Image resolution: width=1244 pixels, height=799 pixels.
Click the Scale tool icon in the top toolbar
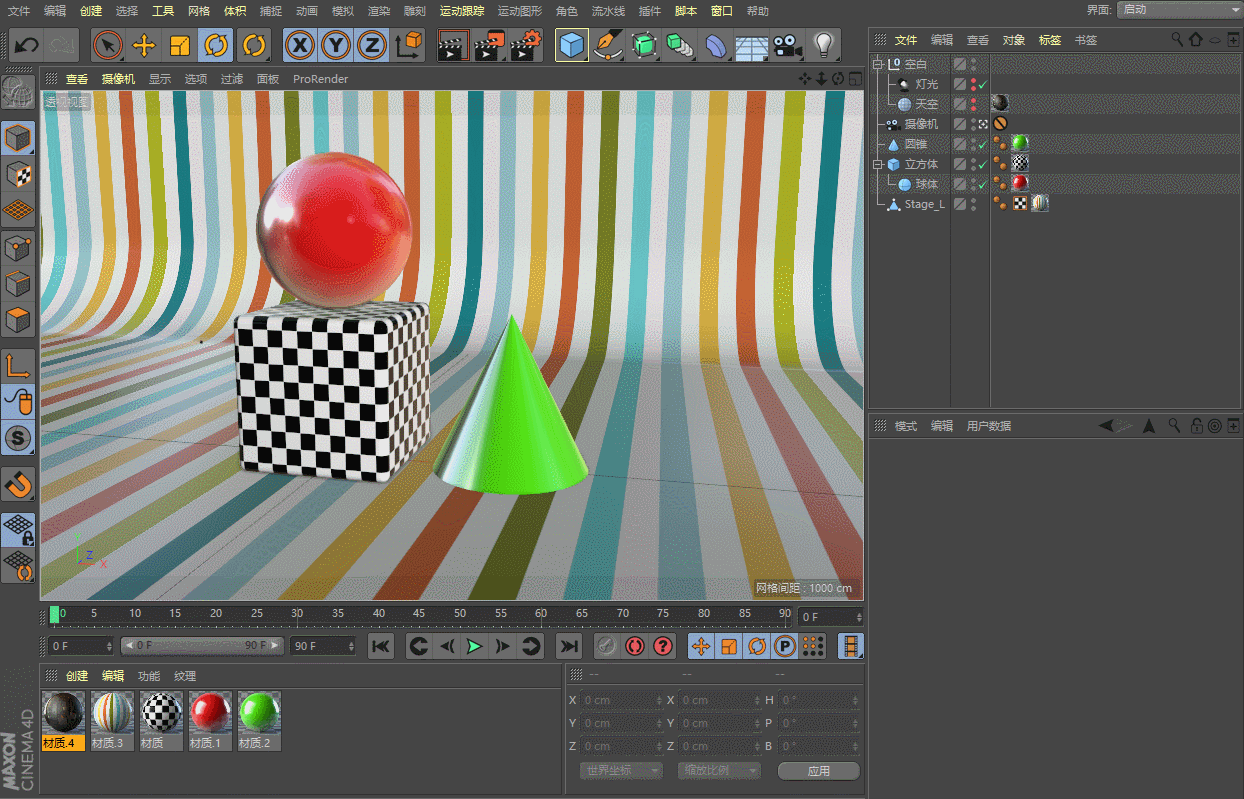pyautogui.click(x=180, y=45)
